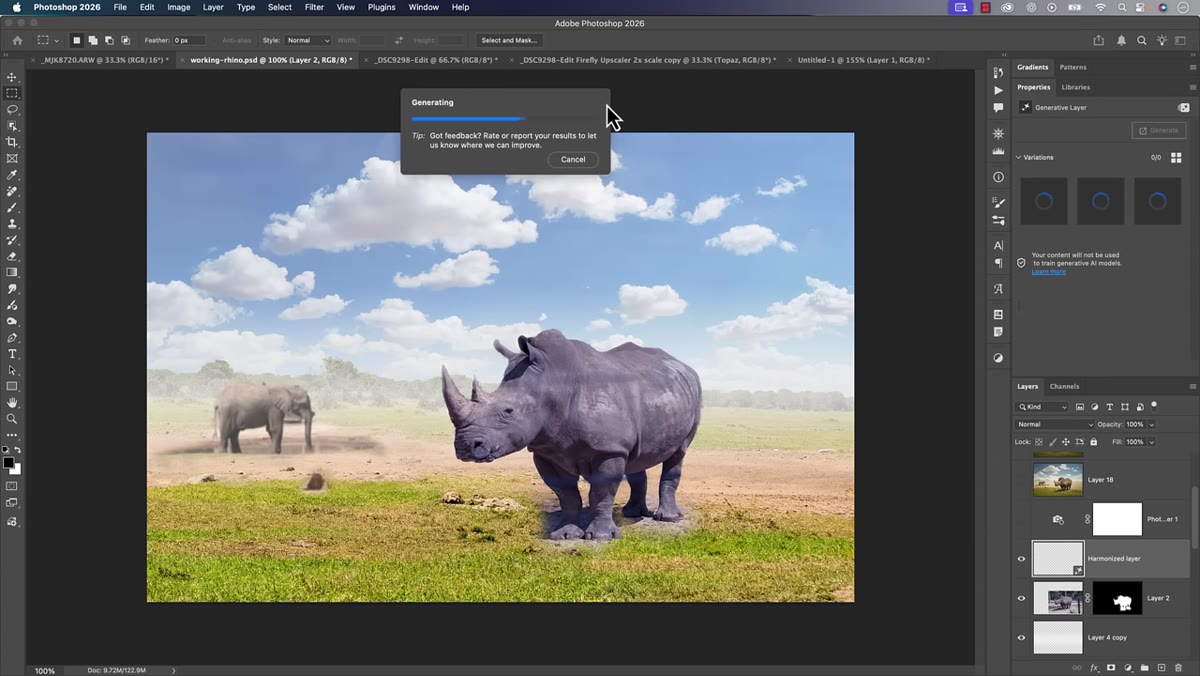Select the Lasso tool
The image size is (1200, 676).
[12, 109]
